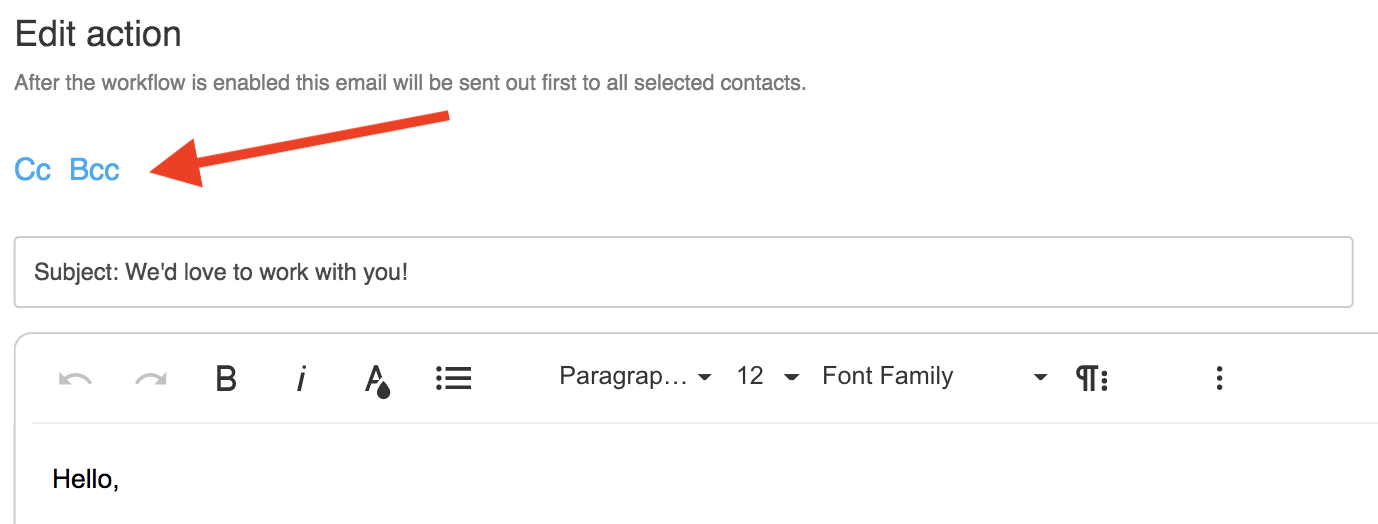Undo the last edit
The image size is (1378, 524).
coord(75,378)
